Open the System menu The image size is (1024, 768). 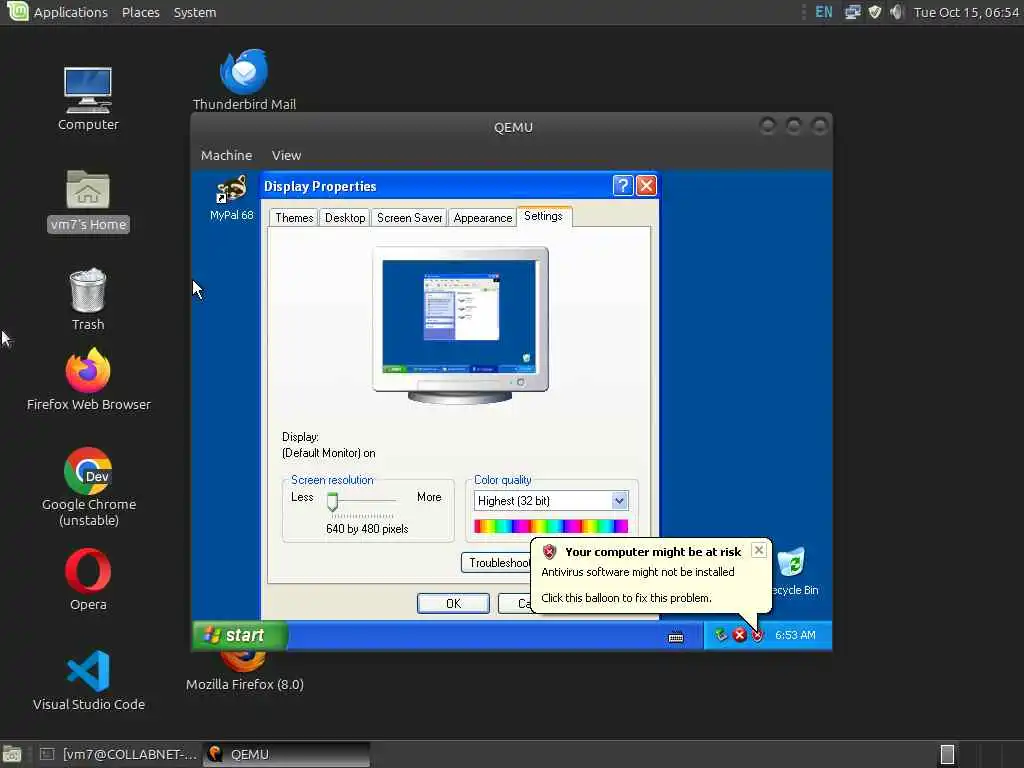(195, 12)
